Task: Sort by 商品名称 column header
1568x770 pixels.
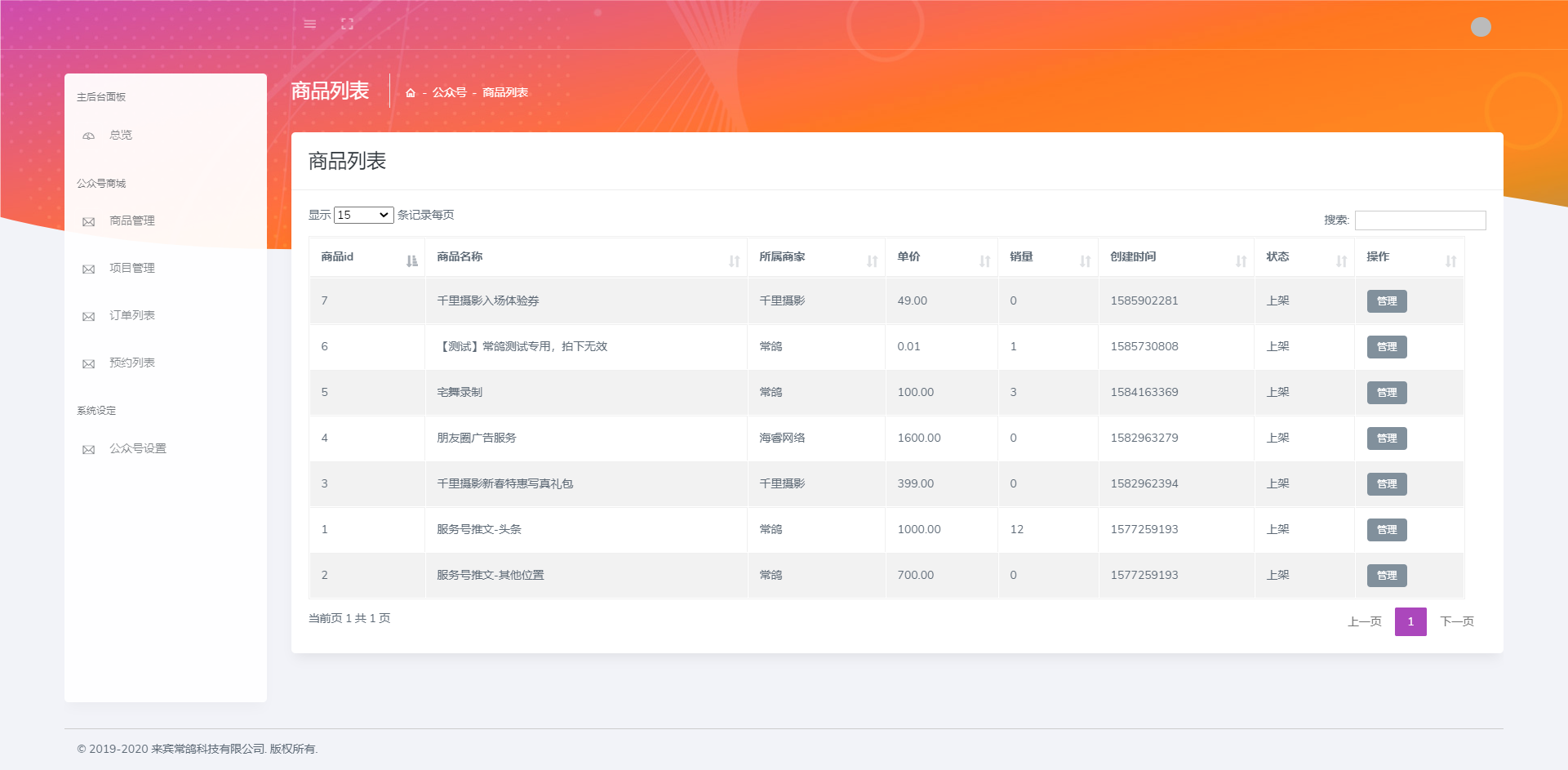Action: 460,257
